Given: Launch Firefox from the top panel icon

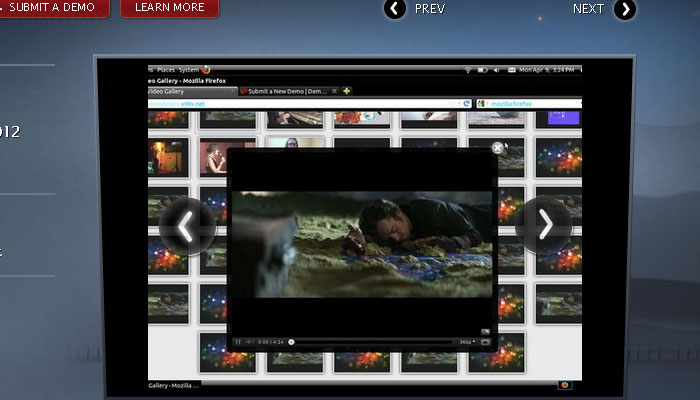Looking at the screenshot, I should [206, 69].
